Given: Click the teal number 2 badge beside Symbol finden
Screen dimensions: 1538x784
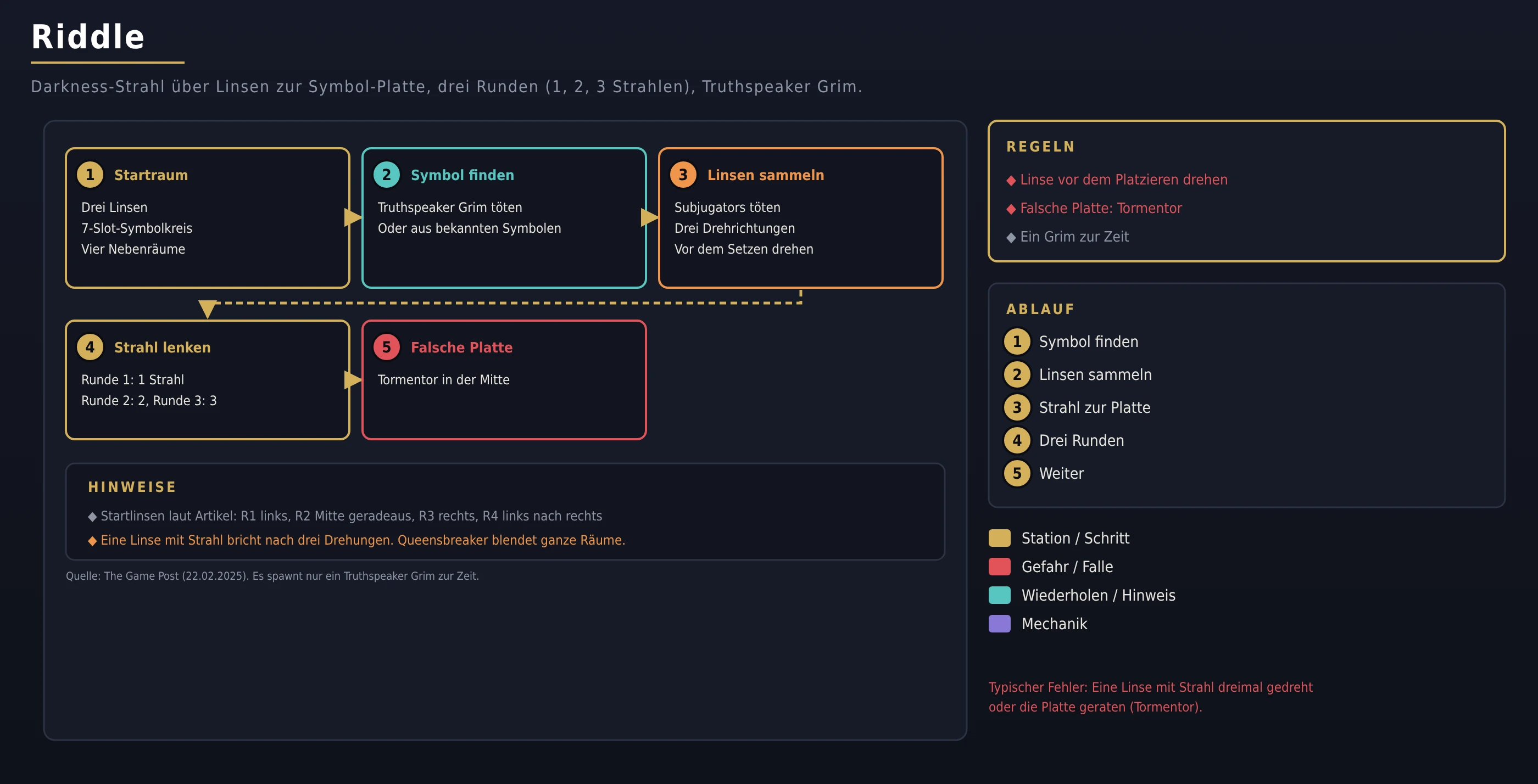Looking at the screenshot, I should (386, 175).
